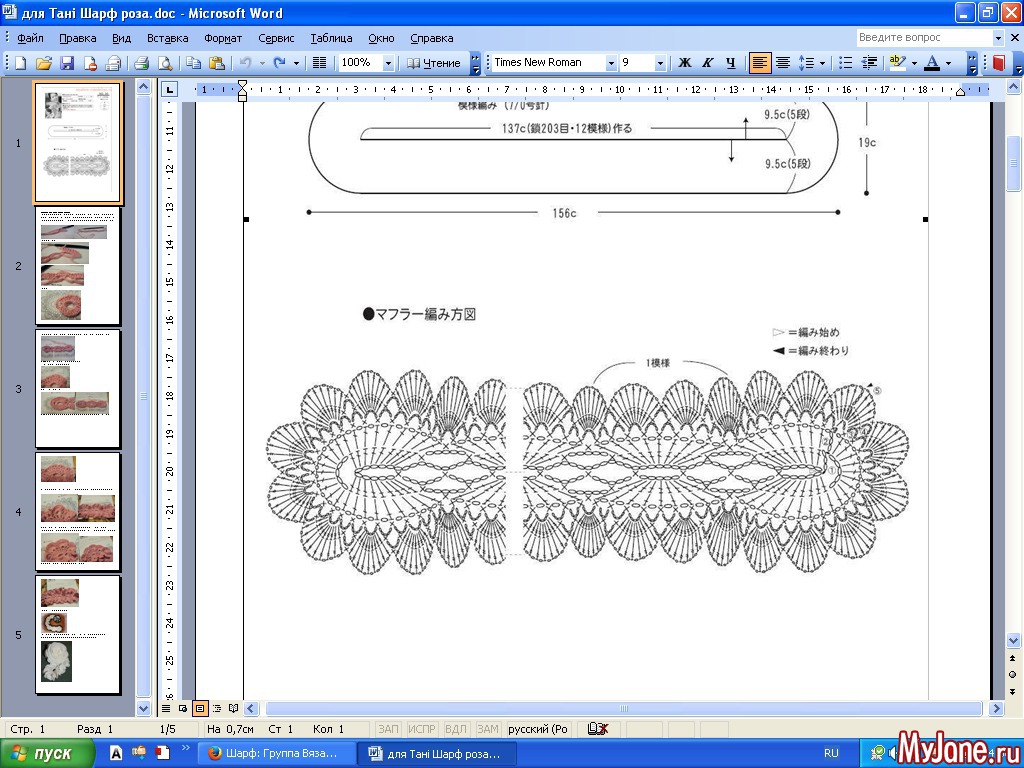The image size is (1024, 768).
Task: Select page 3 thumbnail in sidebar
Action: pyautogui.click(x=78, y=388)
